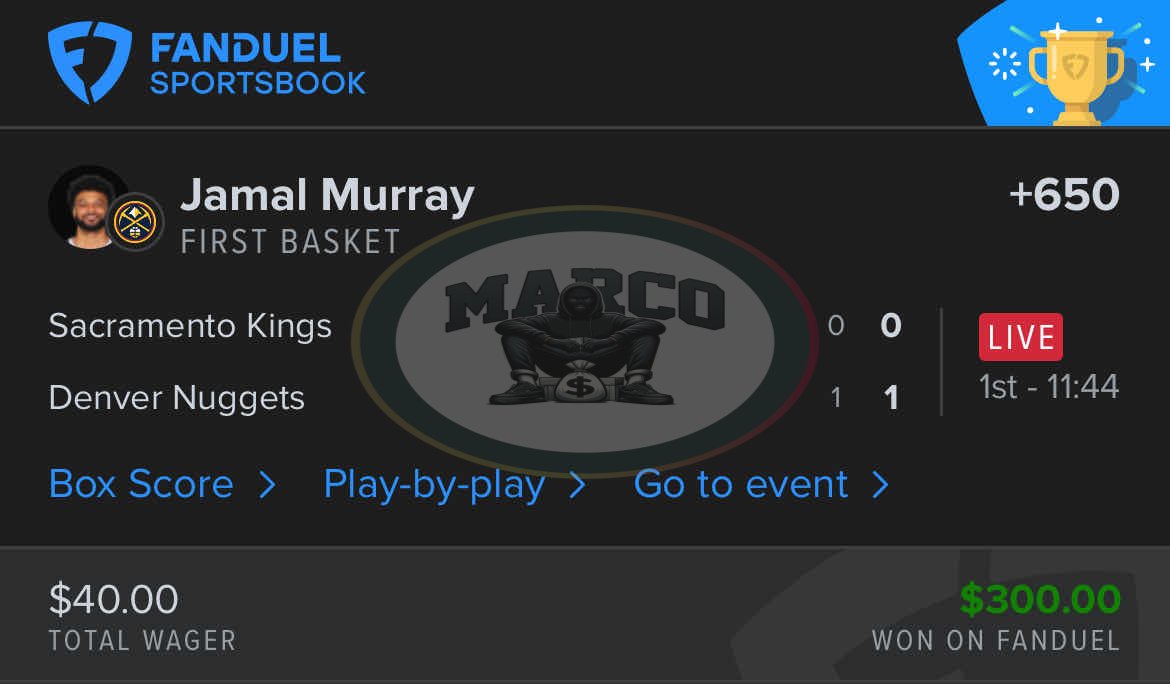The width and height of the screenshot is (1170, 684).
Task: Click the money bag in the watermark
Action: tap(578, 381)
